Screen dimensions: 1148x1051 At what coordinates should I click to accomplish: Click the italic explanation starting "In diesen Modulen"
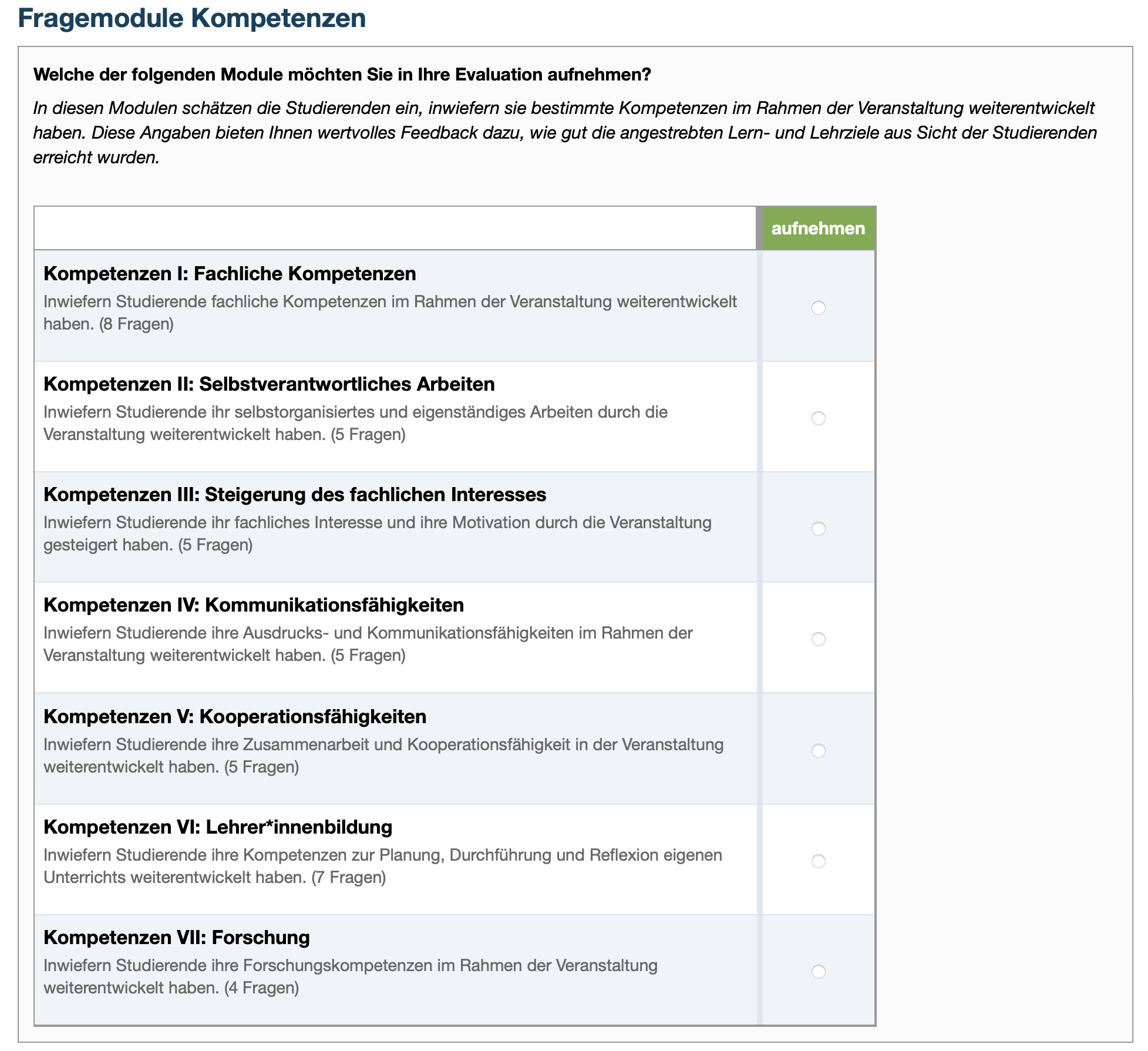565,133
